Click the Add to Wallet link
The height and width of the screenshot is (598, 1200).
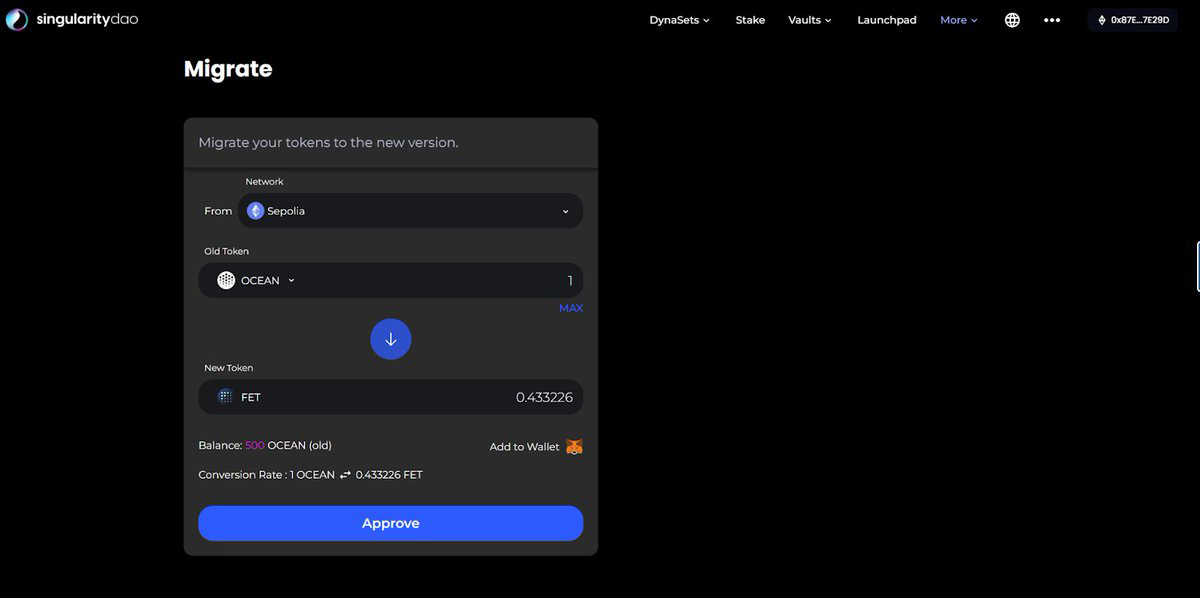click(x=524, y=447)
